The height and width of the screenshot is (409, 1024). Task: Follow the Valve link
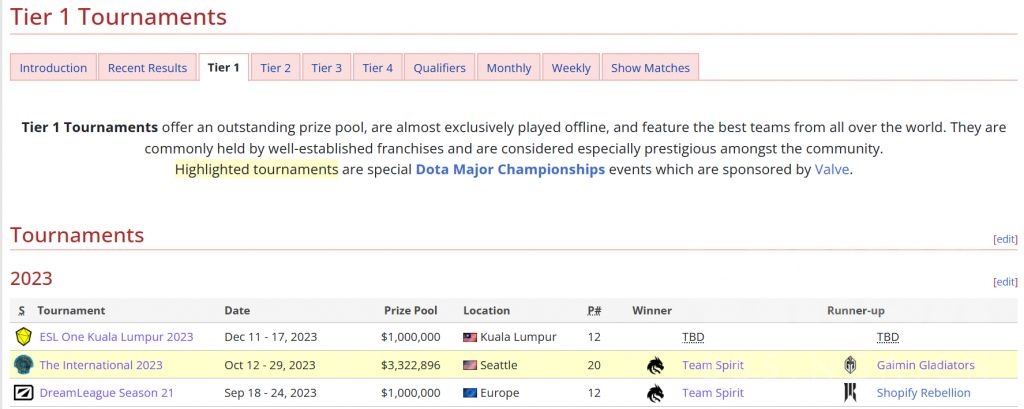point(832,169)
